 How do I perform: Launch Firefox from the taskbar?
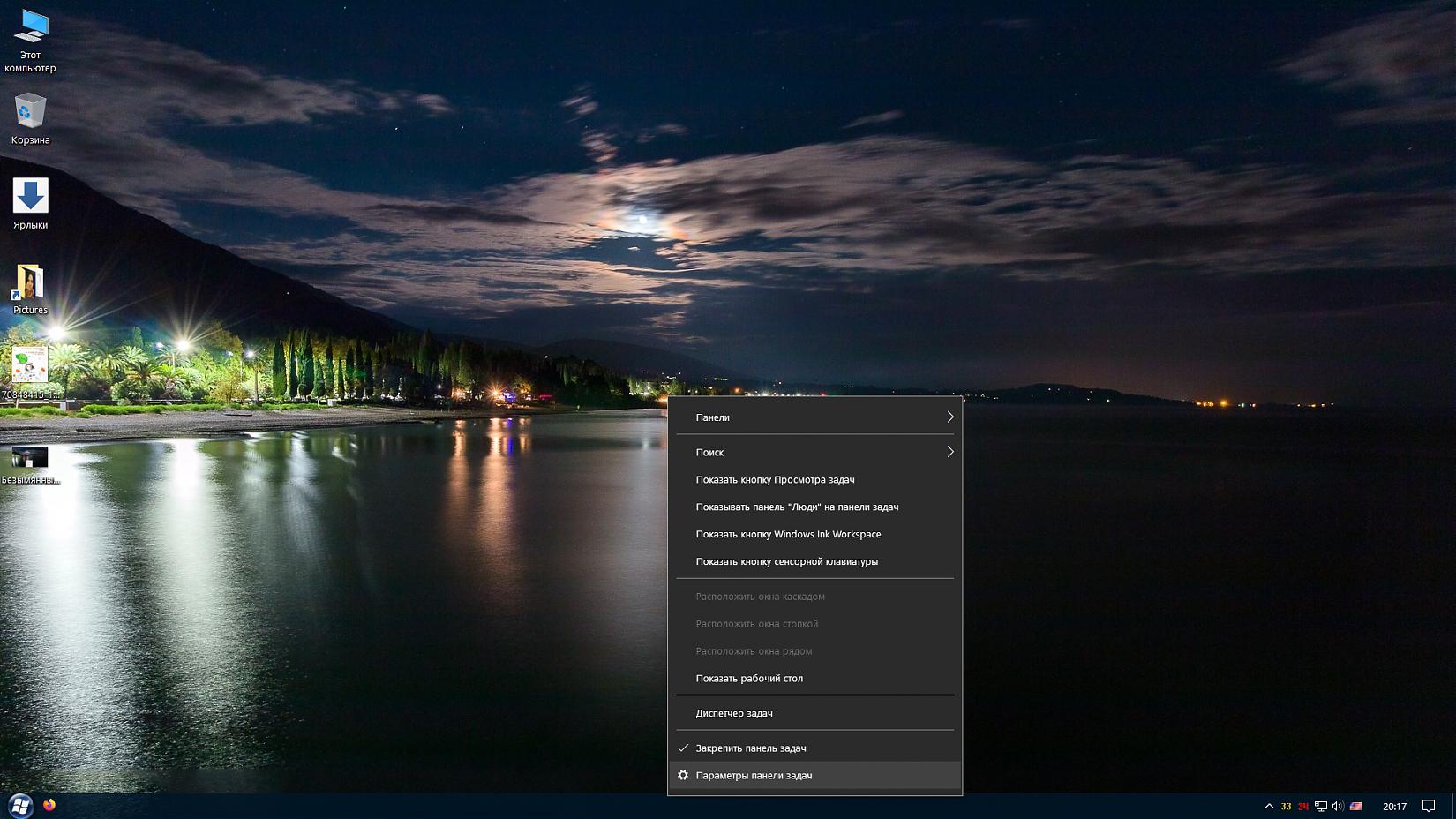[x=49, y=805]
